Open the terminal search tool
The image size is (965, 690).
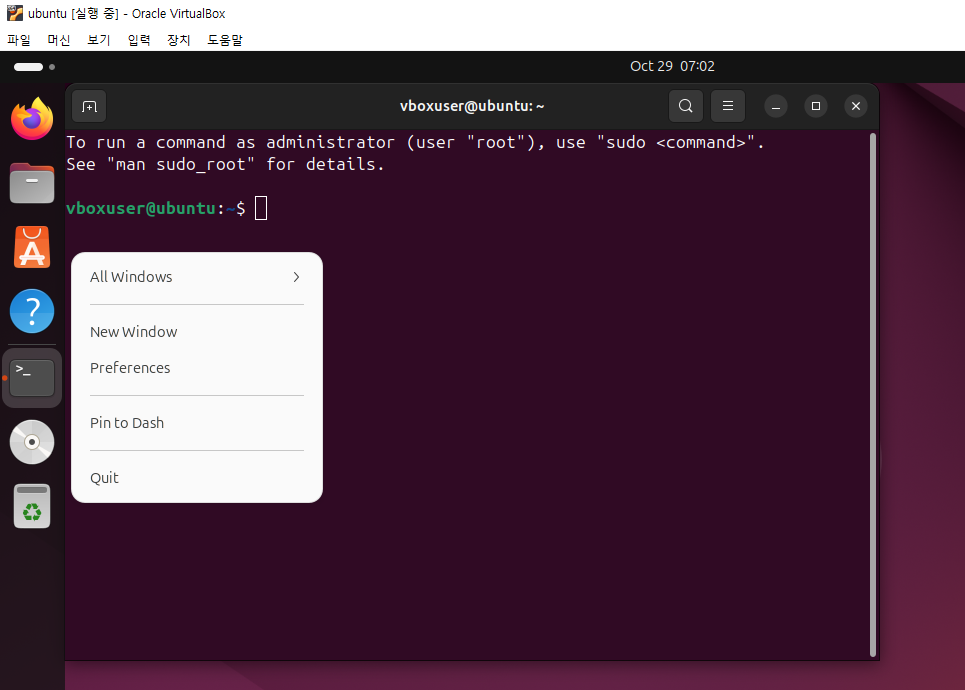tap(686, 106)
